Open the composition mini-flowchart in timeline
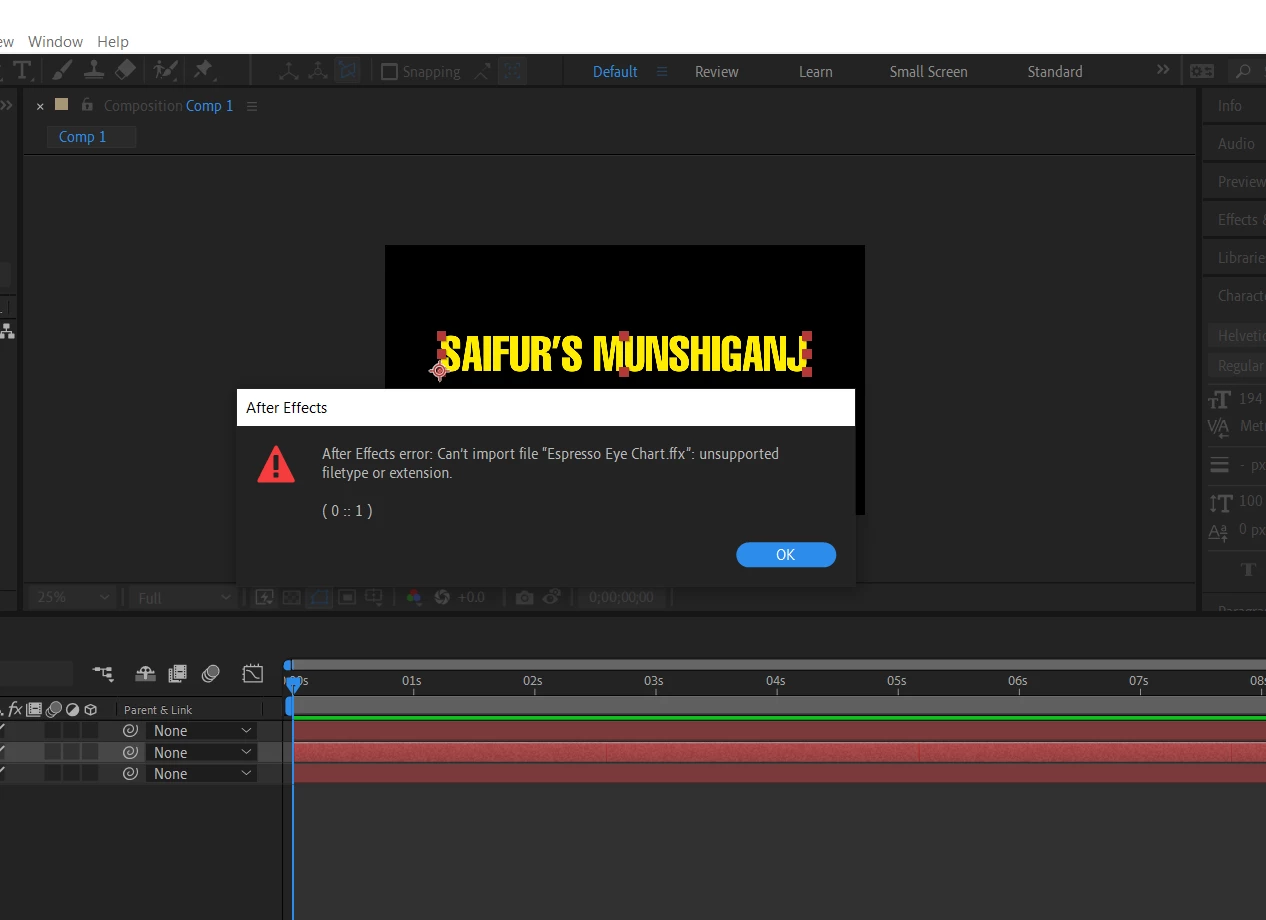Screen dimensions: 1266x920 point(103,674)
